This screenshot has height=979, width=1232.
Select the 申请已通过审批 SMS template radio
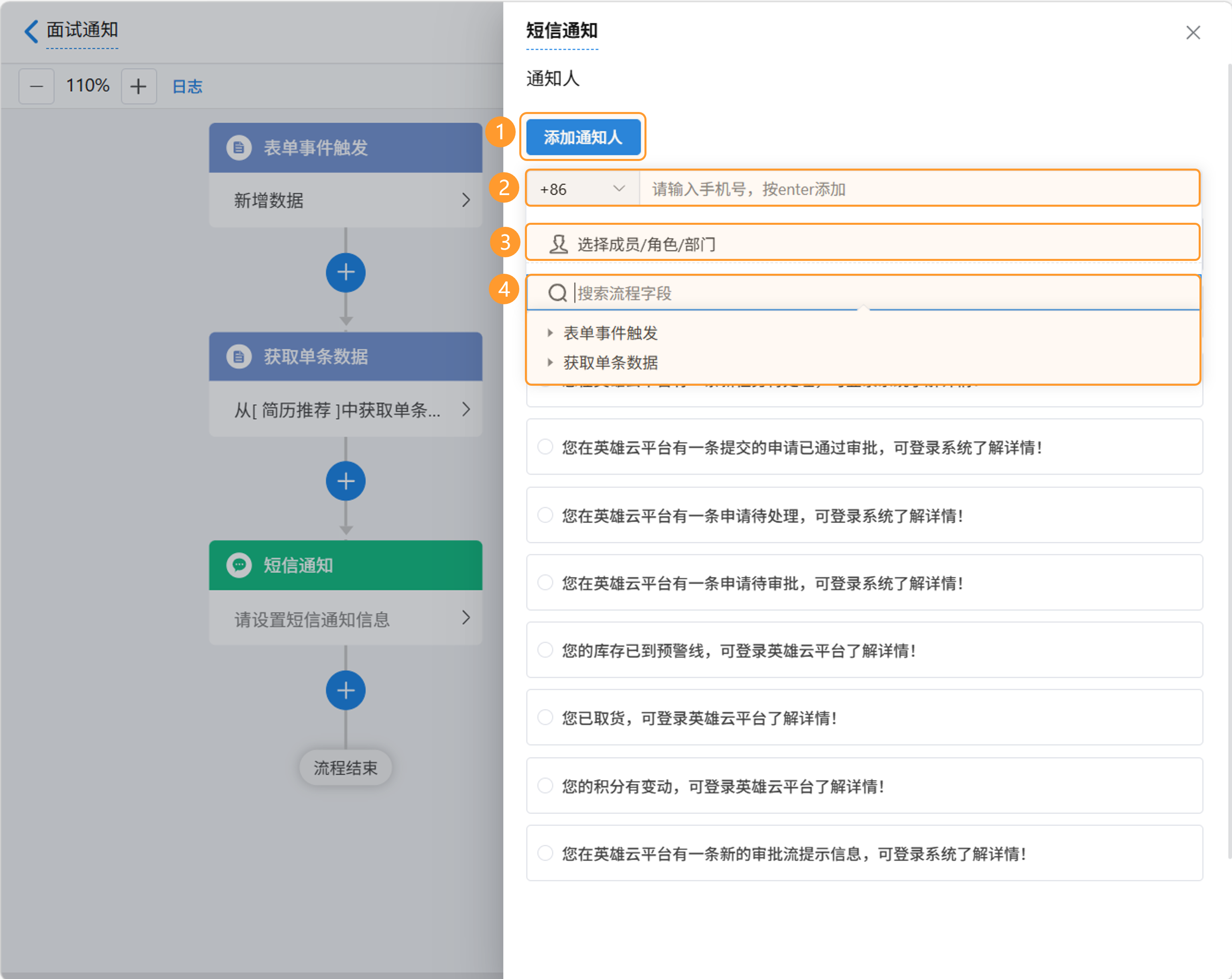[x=546, y=447]
